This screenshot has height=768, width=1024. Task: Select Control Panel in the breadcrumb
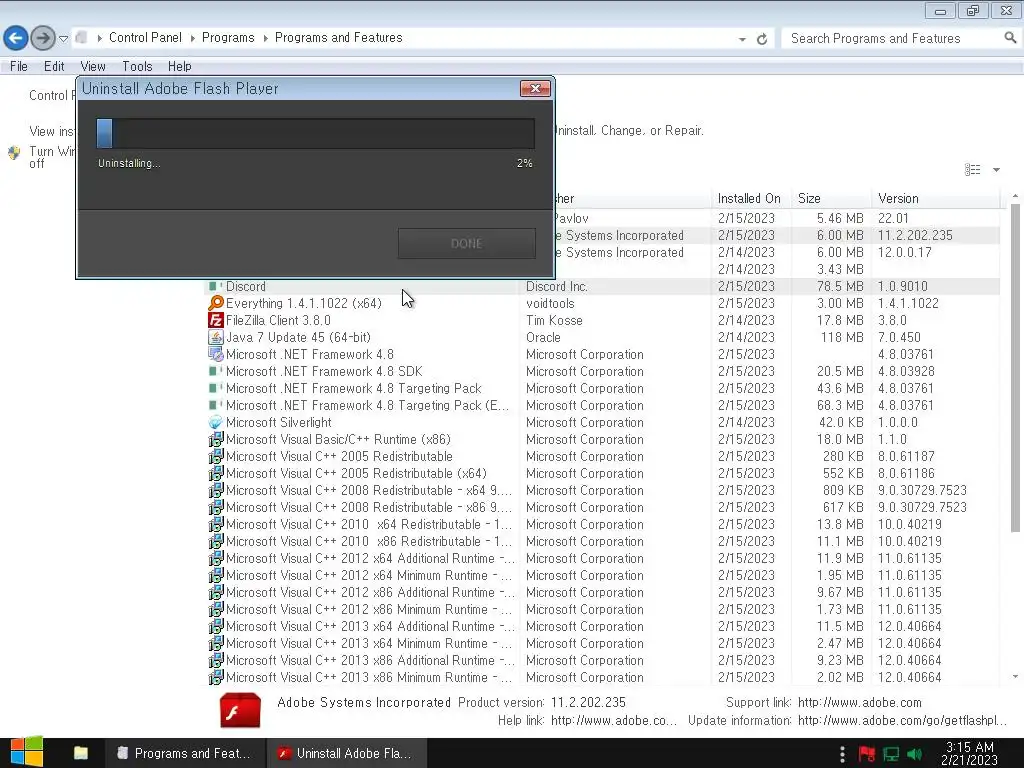pyautogui.click(x=145, y=38)
